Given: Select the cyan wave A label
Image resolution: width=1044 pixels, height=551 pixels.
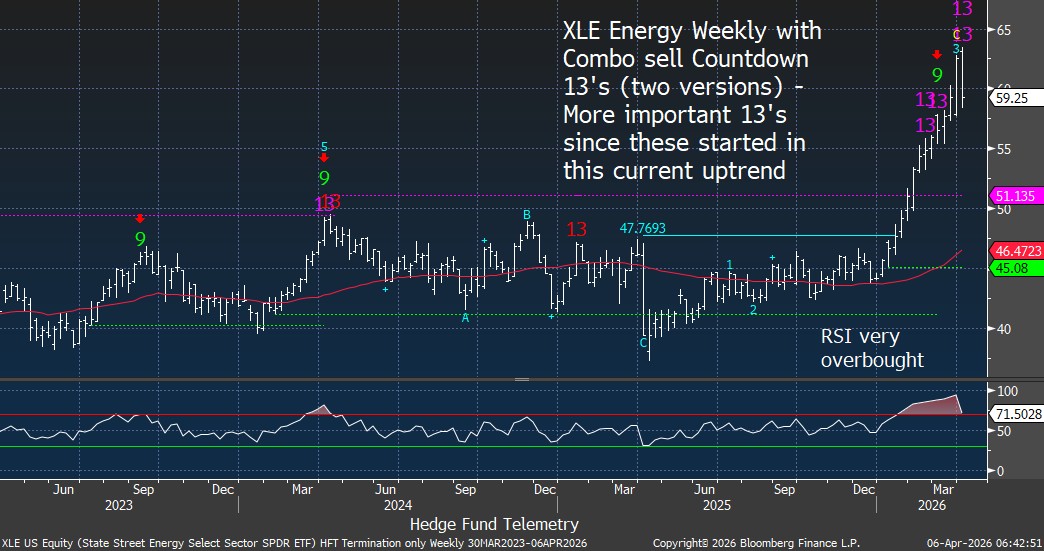Looking at the screenshot, I should click(465, 318).
